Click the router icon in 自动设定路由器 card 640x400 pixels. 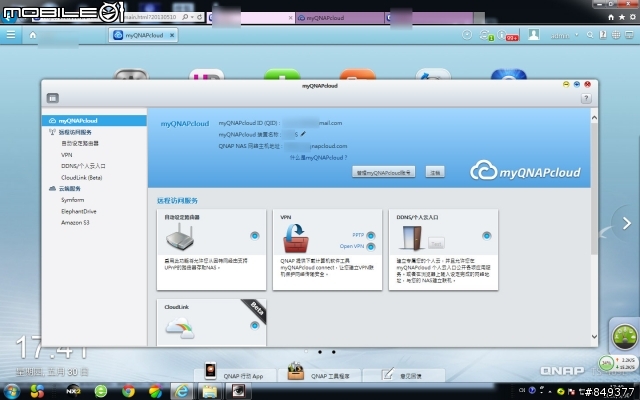point(180,237)
